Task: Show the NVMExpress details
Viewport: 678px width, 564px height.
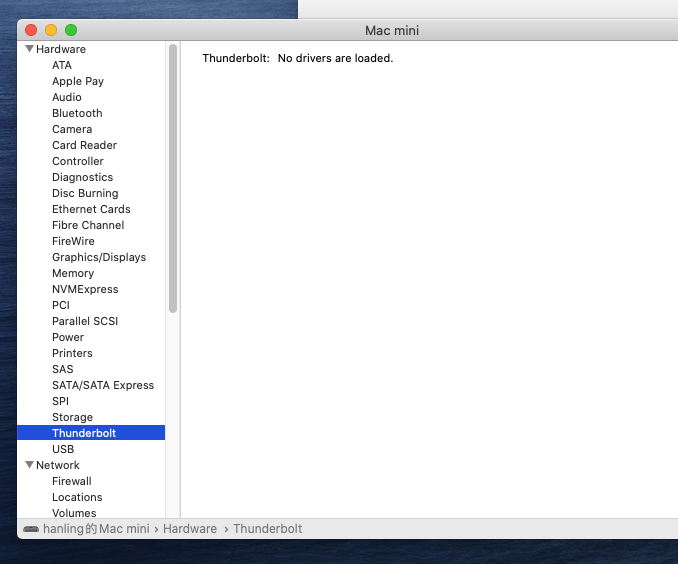Action: pos(85,289)
